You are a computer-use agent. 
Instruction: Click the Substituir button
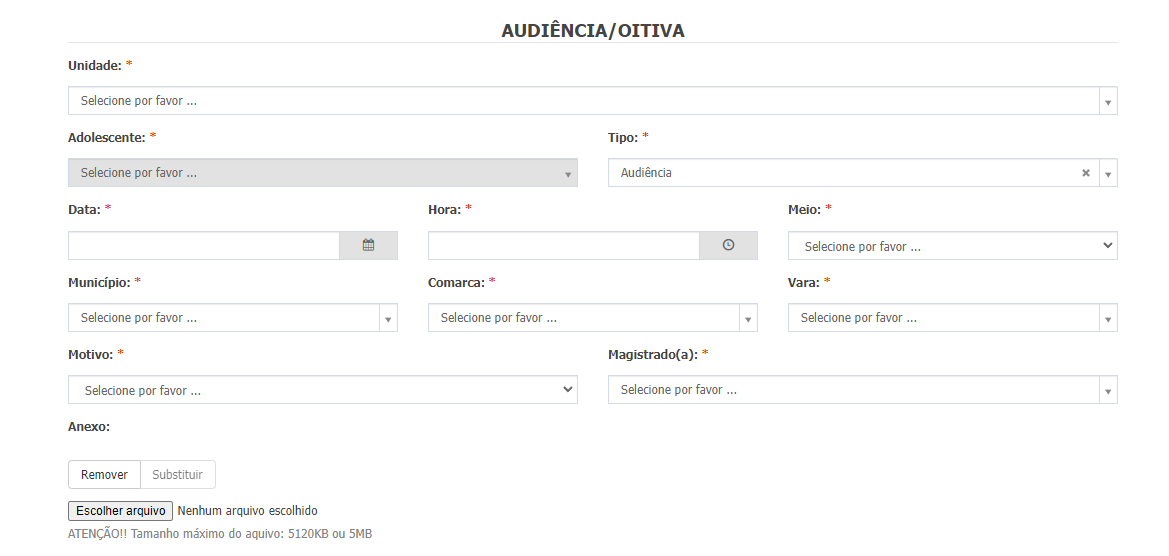click(177, 475)
